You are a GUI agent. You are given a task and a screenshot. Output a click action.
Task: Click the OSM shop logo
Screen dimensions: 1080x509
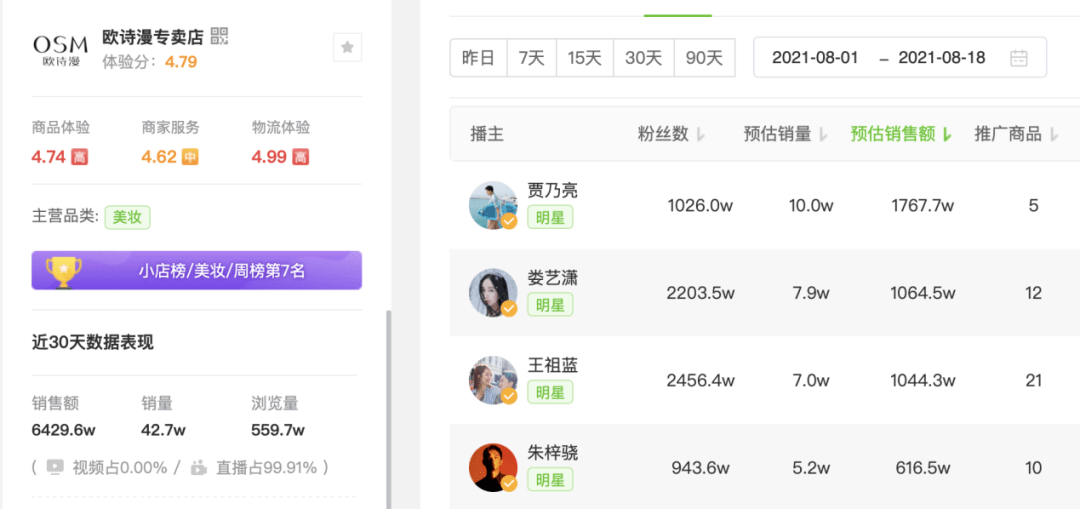coord(61,51)
